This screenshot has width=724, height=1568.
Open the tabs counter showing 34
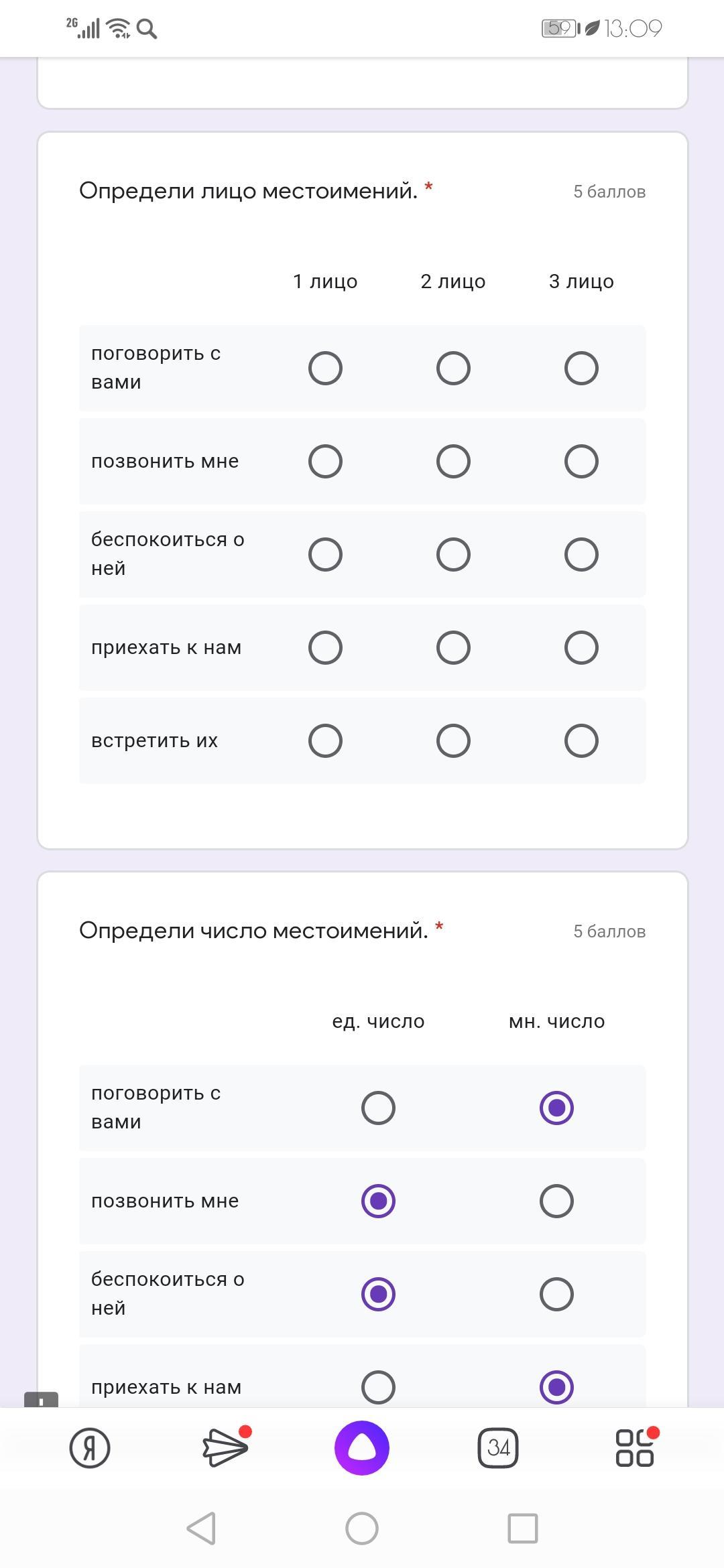[x=498, y=1447]
